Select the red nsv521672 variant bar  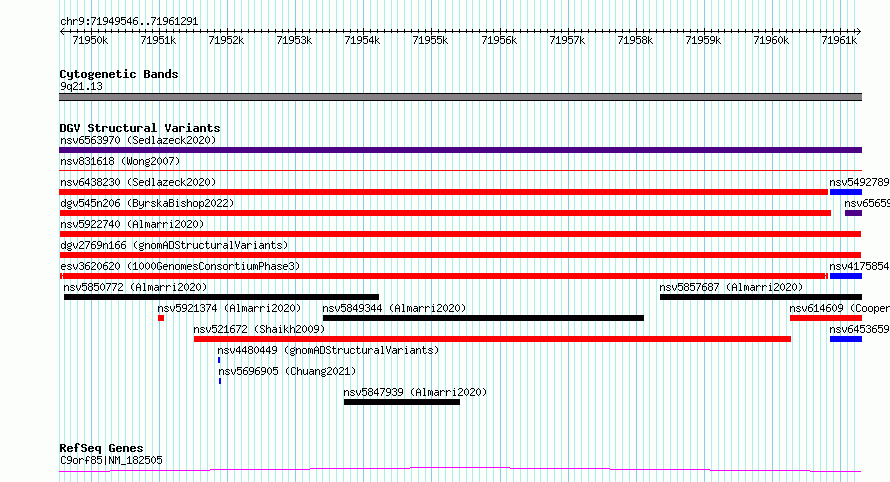[492, 339]
